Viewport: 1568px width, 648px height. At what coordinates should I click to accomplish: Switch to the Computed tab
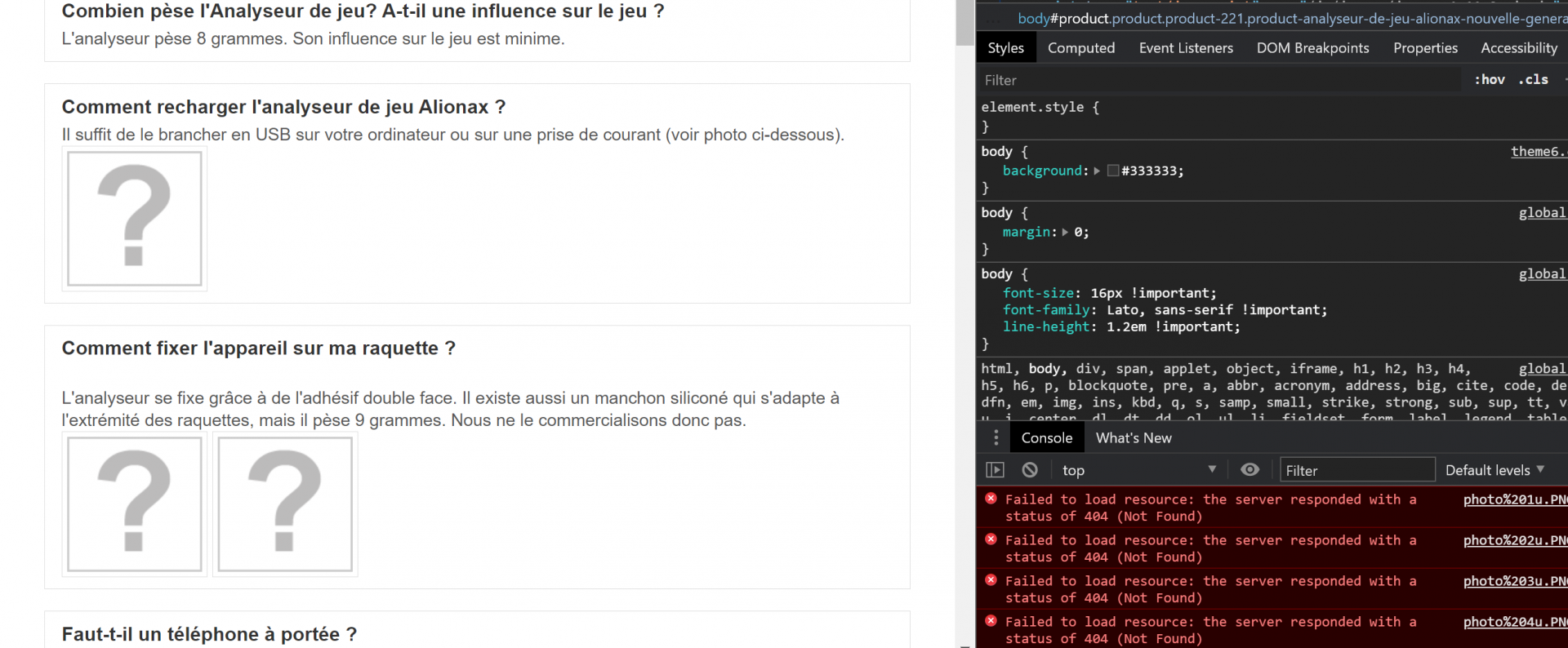pos(1081,47)
